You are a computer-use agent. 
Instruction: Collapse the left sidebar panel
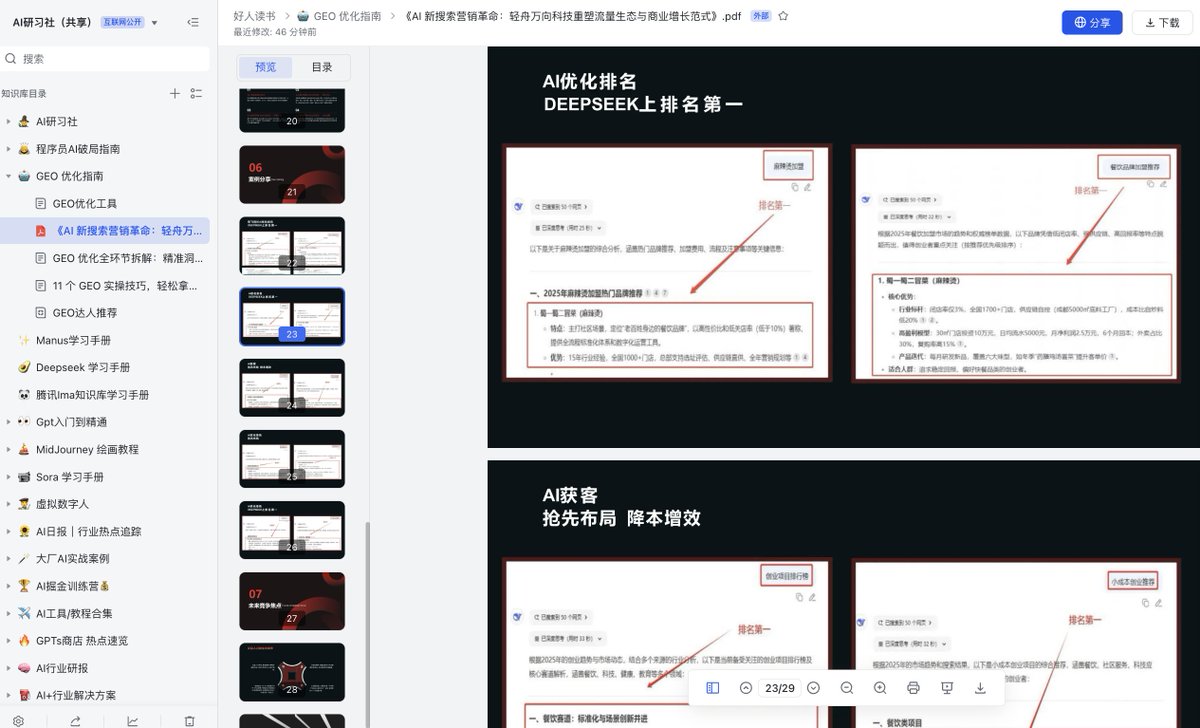(x=193, y=22)
